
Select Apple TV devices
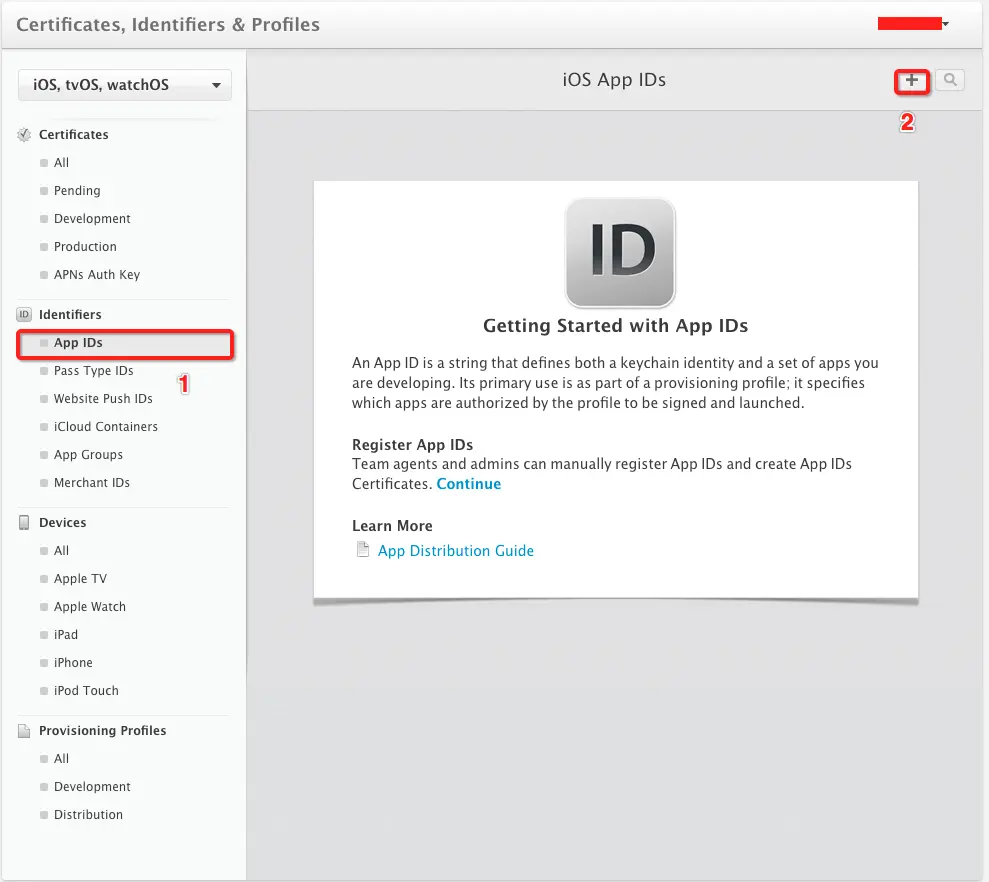[80, 579]
